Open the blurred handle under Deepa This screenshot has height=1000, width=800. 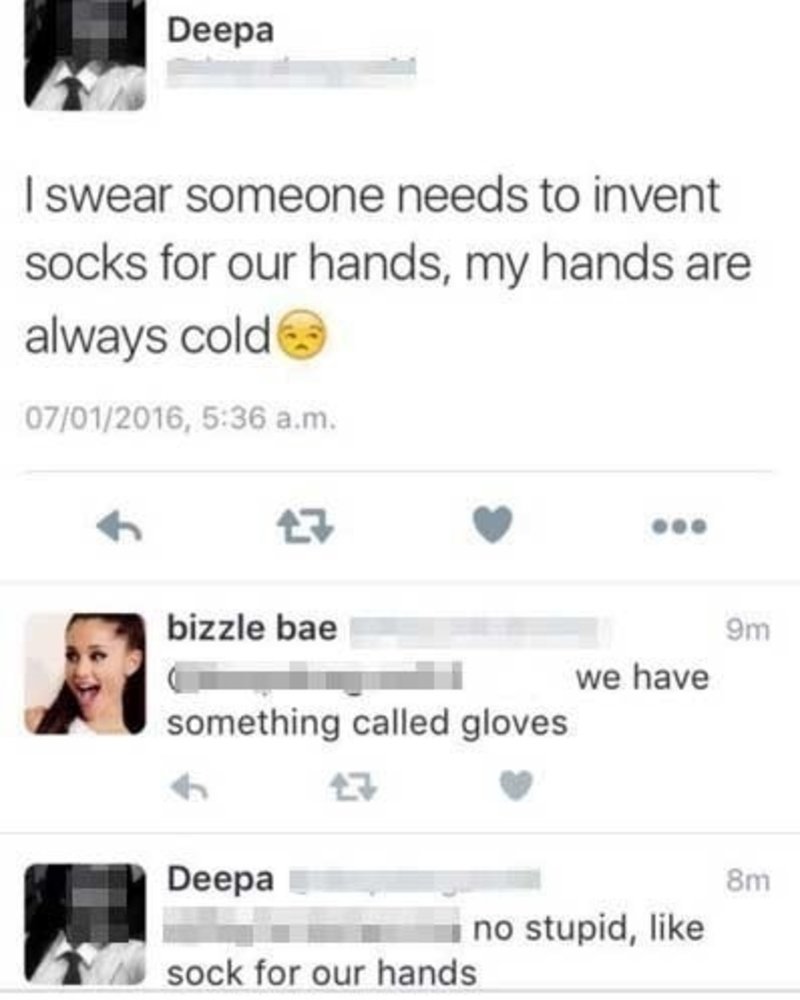[291, 70]
